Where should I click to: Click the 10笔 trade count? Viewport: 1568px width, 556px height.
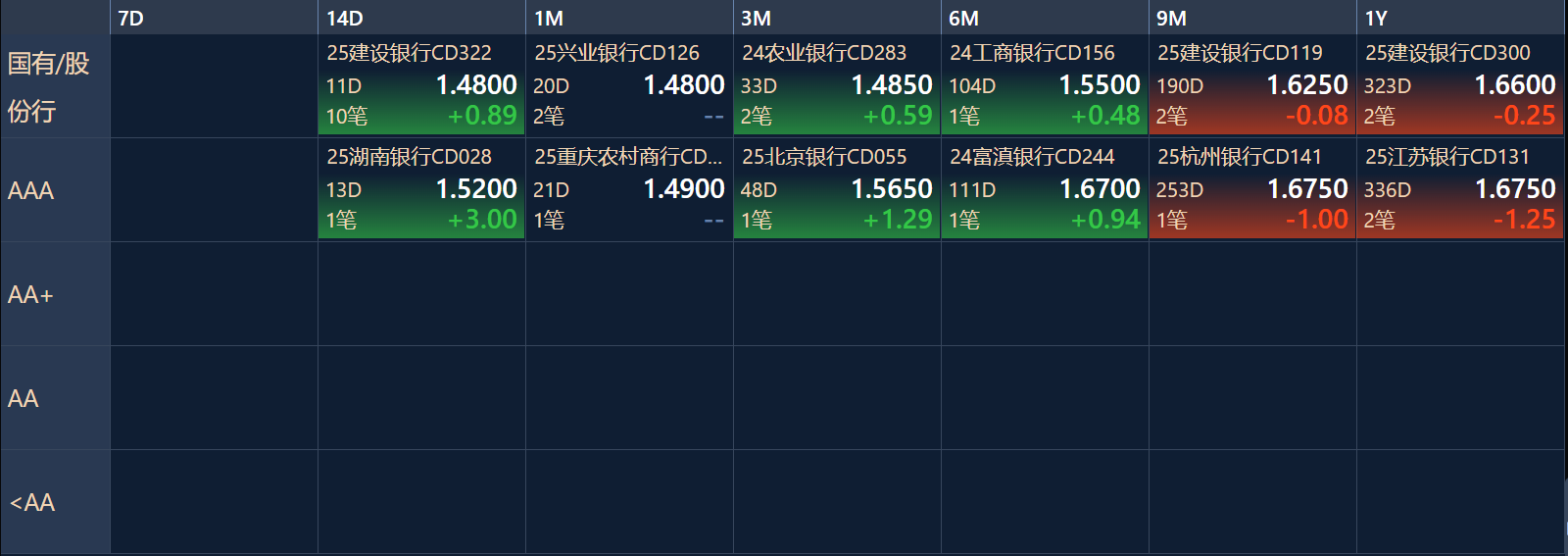(x=346, y=117)
